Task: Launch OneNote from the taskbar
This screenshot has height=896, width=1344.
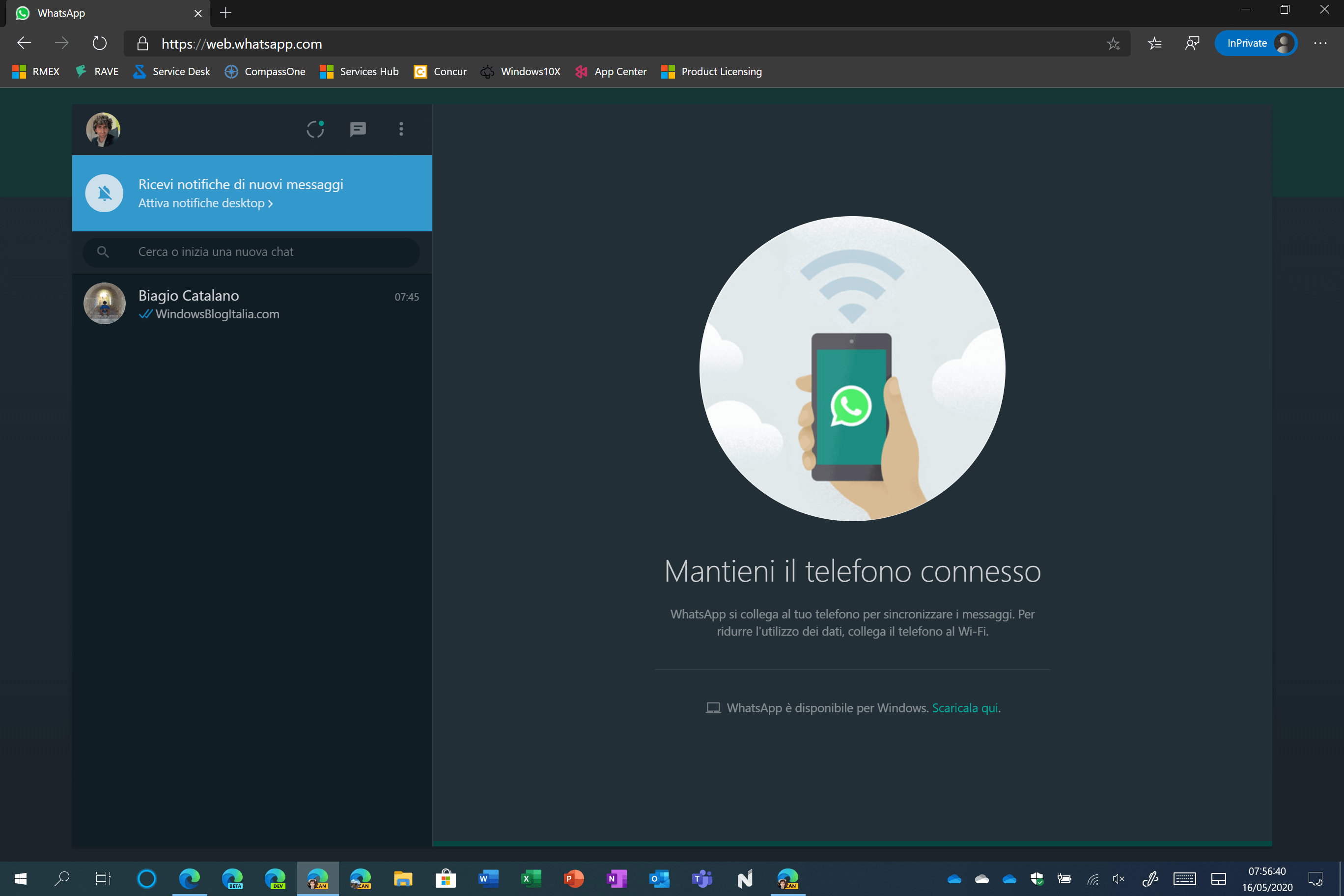Action: 616,879
